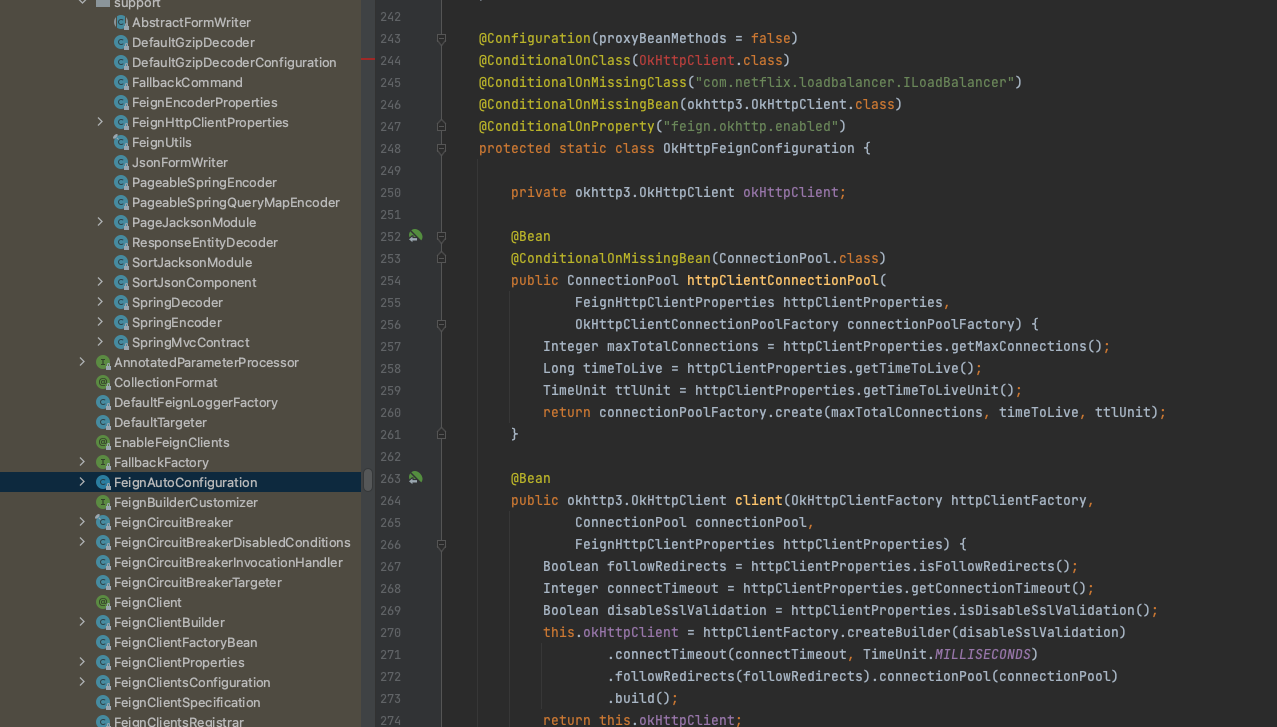Expand the PageJacksonModule tree node
Viewport: 1277px width, 727px height.
pyautogui.click(x=100, y=222)
